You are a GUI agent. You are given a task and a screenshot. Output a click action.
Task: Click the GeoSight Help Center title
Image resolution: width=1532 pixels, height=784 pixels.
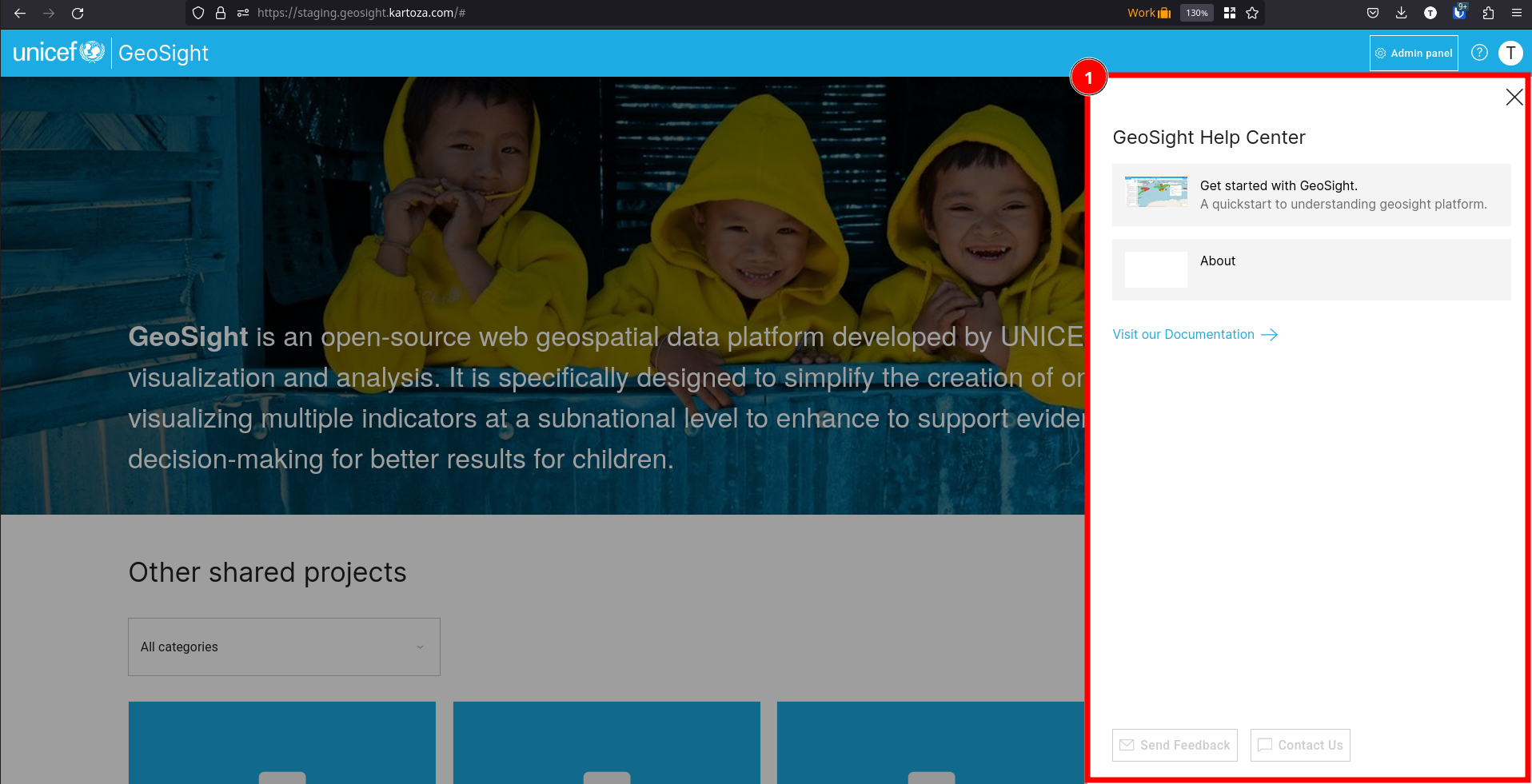[x=1209, y=137]
